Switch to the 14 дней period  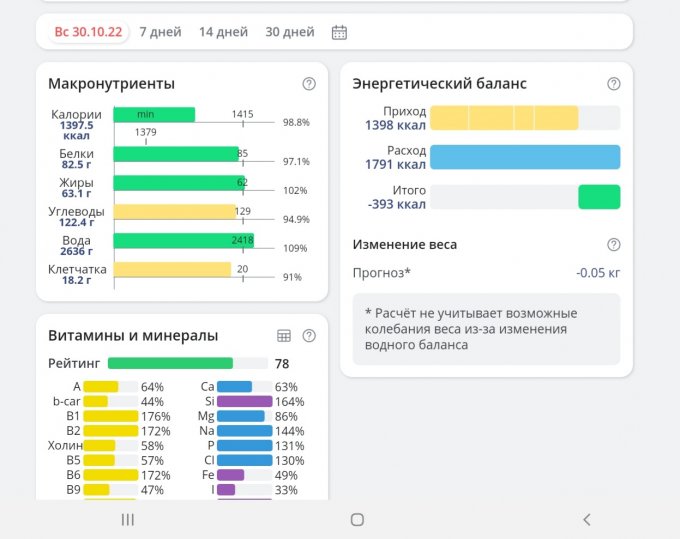click(223, 32)
